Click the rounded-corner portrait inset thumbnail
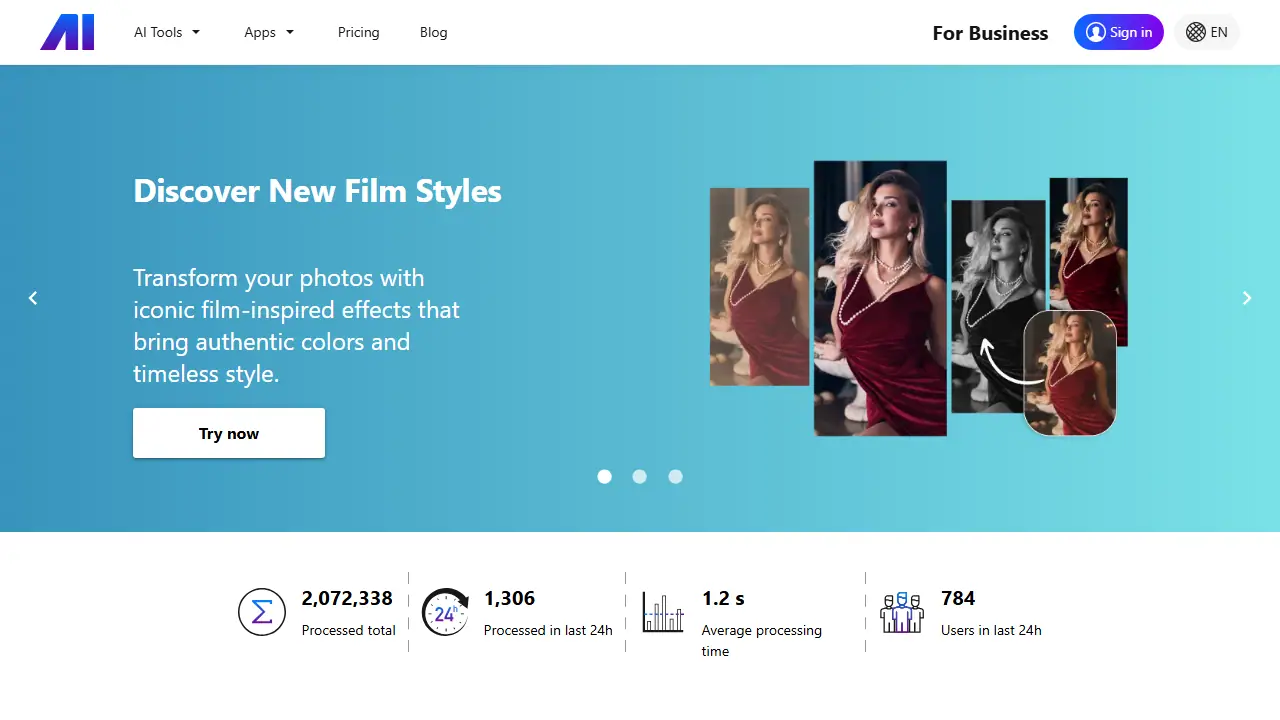Viewport: 1280px width, 720px height. 1070,373
